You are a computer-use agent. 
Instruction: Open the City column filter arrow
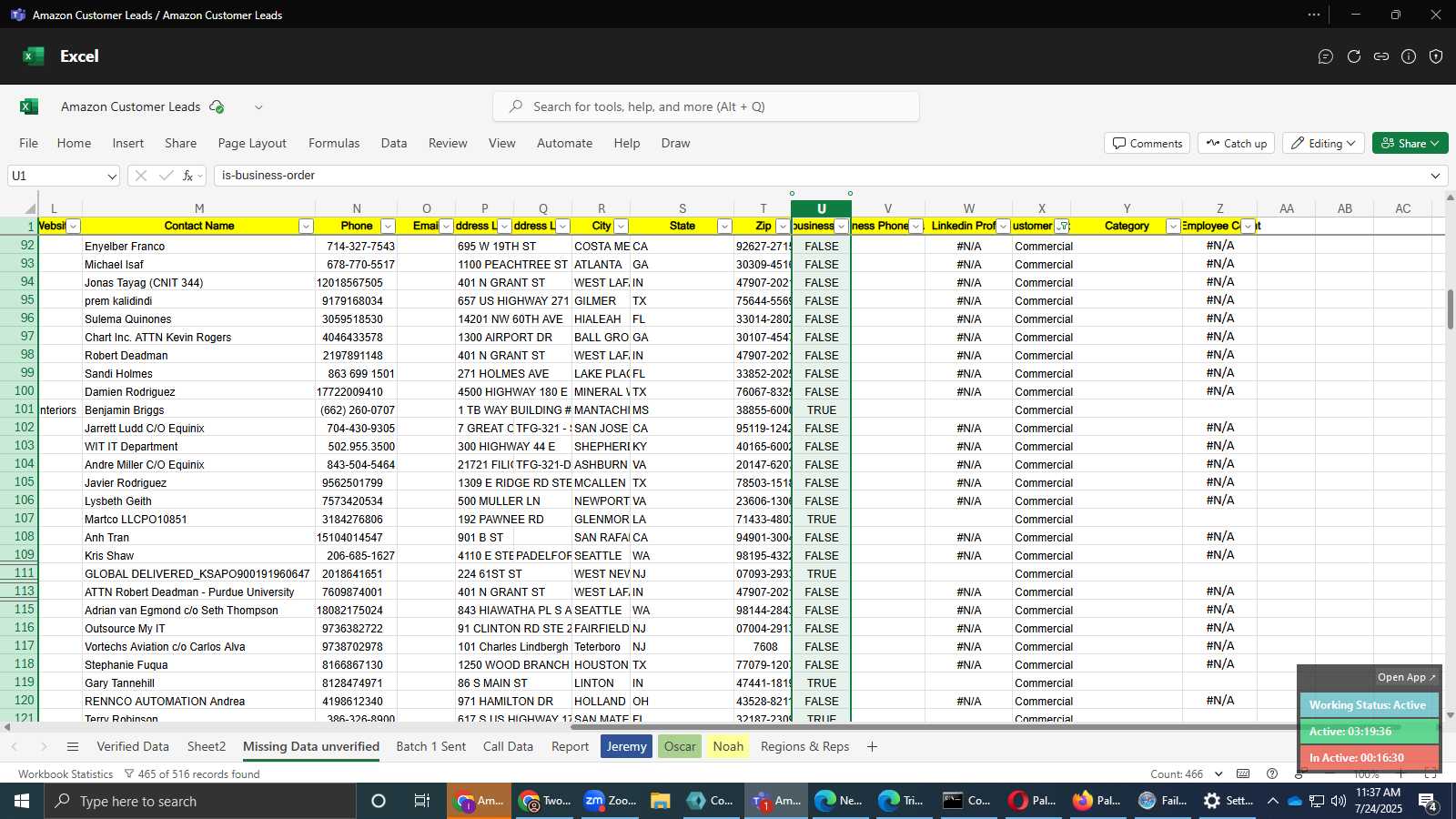tap(621, 227)
